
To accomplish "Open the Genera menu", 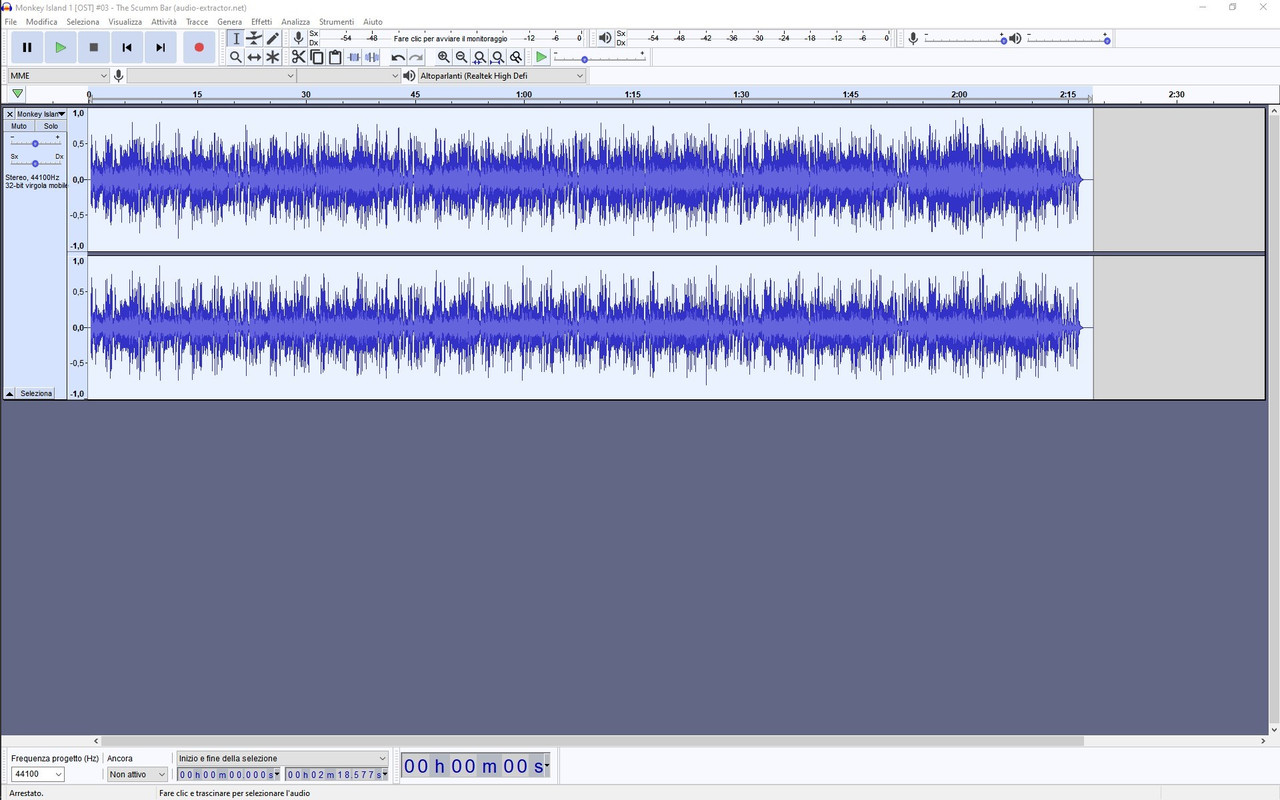I will click(x=229, y=21).
